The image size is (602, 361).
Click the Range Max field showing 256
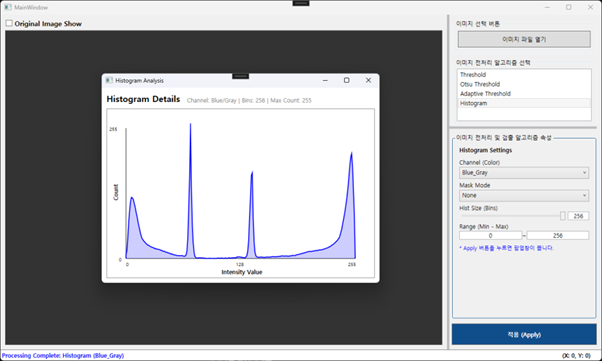[x=557, y=235]
